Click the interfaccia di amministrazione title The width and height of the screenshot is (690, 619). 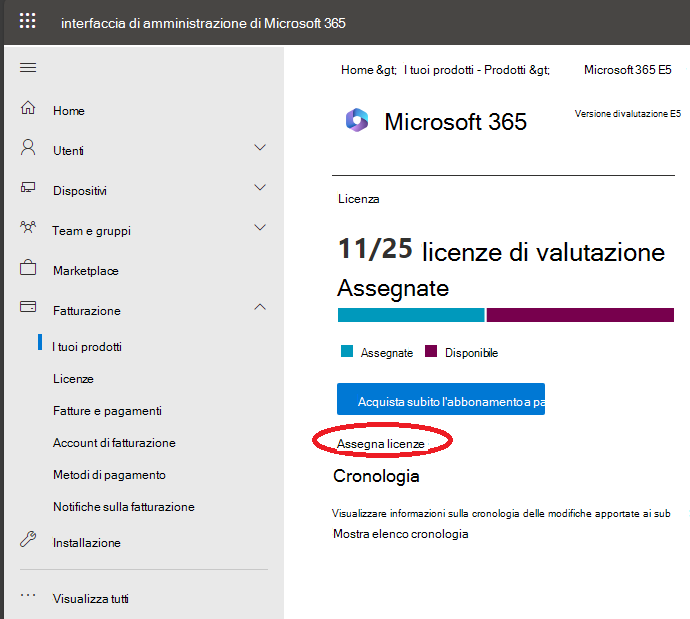[x=203, y=23]
